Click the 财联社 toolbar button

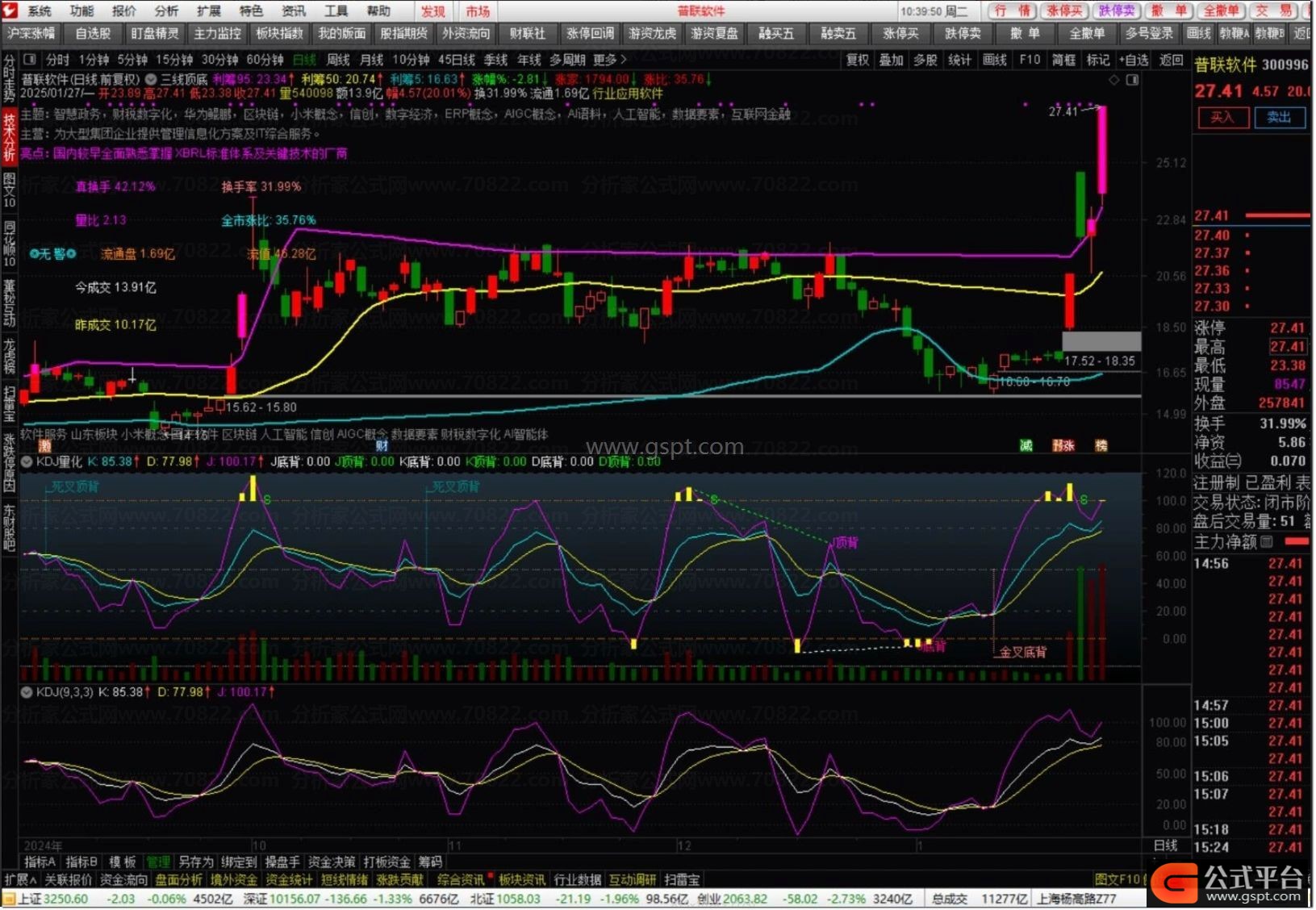coord(528,33)
